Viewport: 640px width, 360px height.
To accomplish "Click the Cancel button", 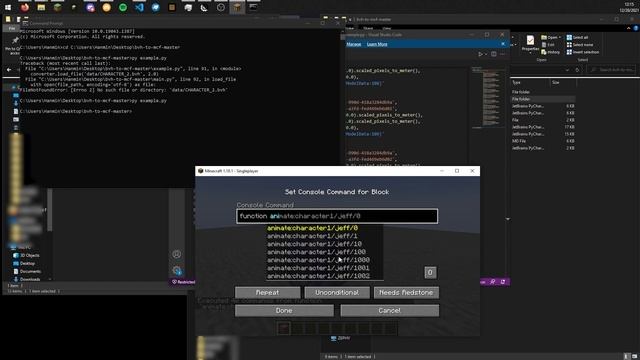I will tap(390, 311).
